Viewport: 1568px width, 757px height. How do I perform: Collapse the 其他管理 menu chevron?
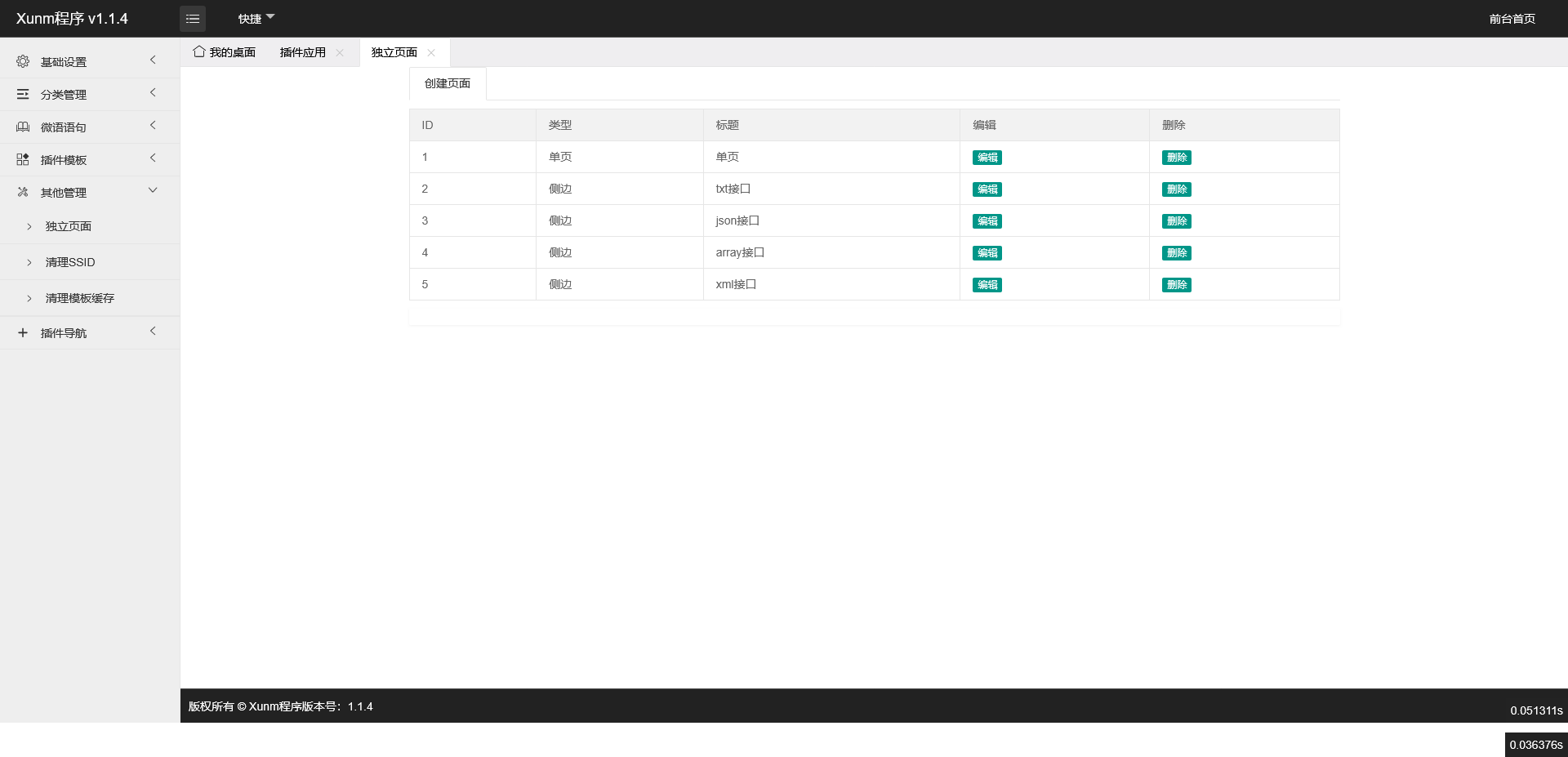point(153,191)
